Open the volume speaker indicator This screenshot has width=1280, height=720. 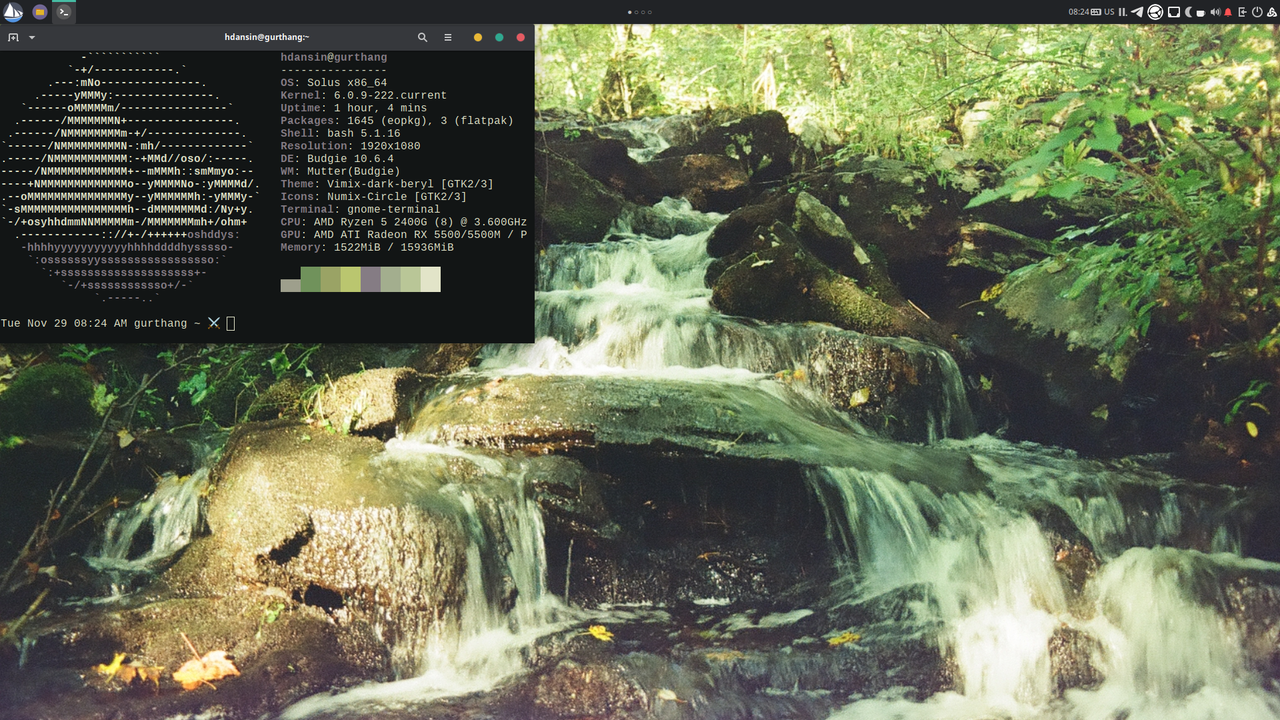pyautogui.click(x=1216, y=12)
